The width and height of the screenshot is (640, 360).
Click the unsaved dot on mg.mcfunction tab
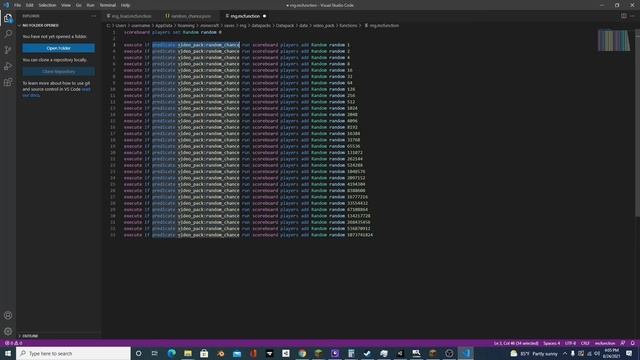[x=264, y=16]
